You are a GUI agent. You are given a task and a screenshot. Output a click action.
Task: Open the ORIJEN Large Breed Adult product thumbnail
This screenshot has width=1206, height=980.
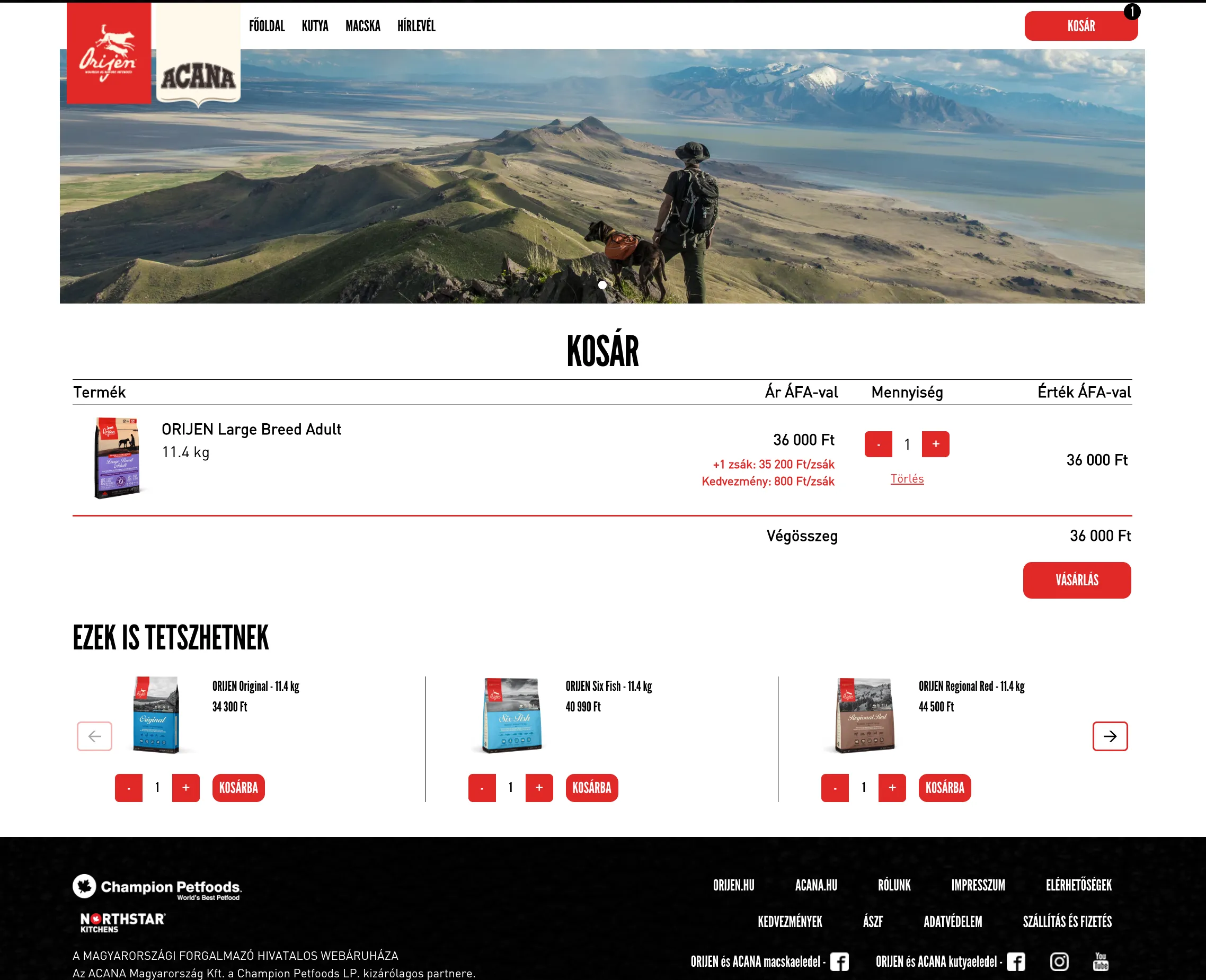coord(117,458)
